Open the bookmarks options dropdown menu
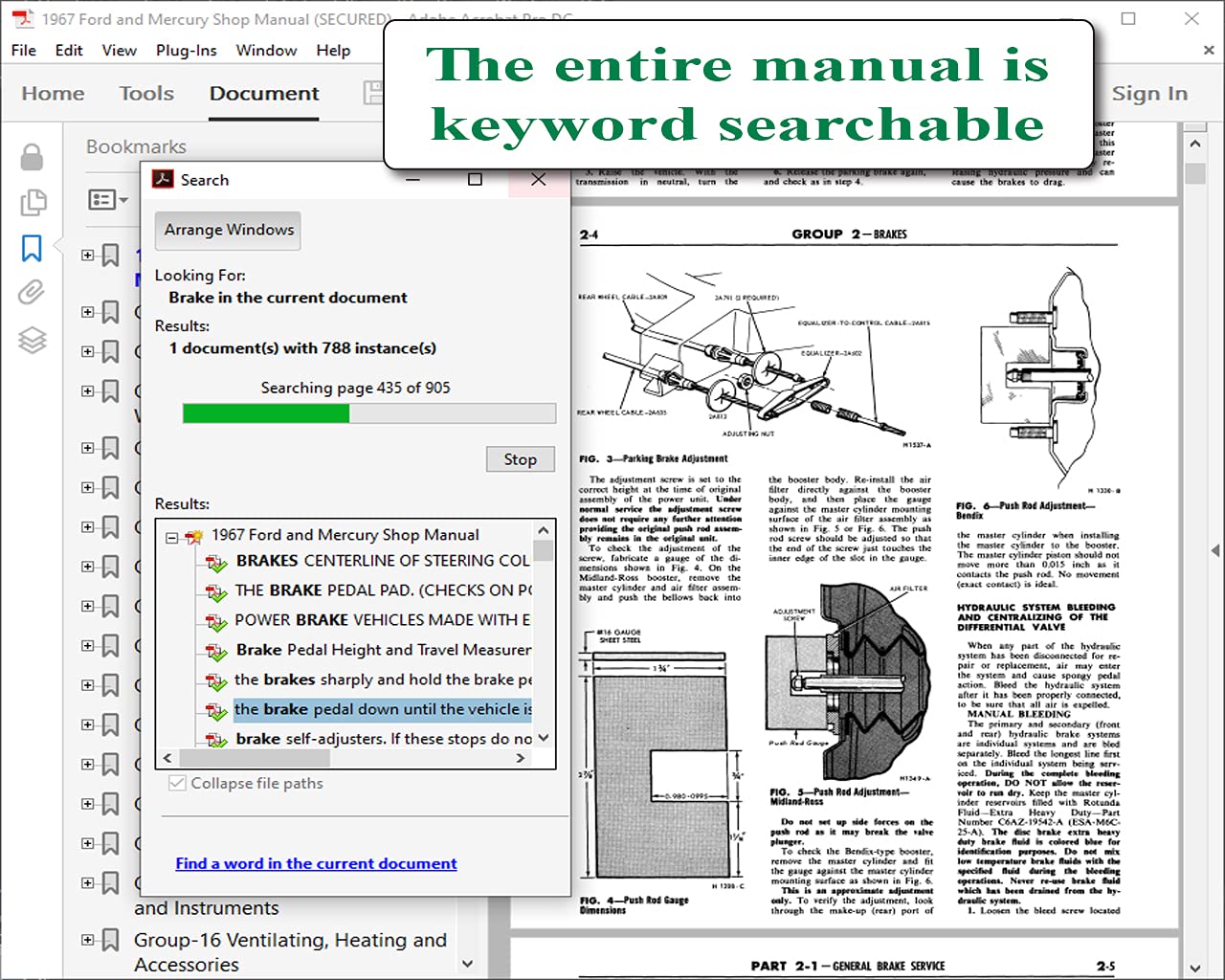Image resolution: width=1225 pixels, height=980 pixels. (107, 199)
